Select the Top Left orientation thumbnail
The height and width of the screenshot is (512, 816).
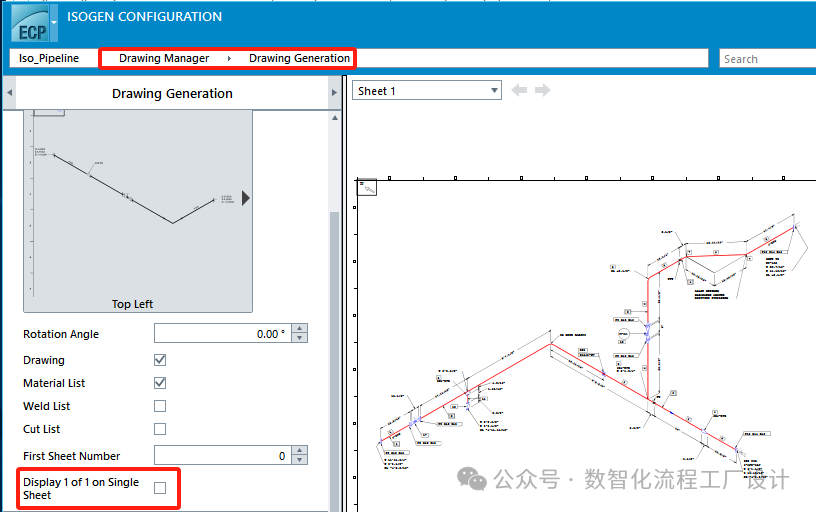138,211
